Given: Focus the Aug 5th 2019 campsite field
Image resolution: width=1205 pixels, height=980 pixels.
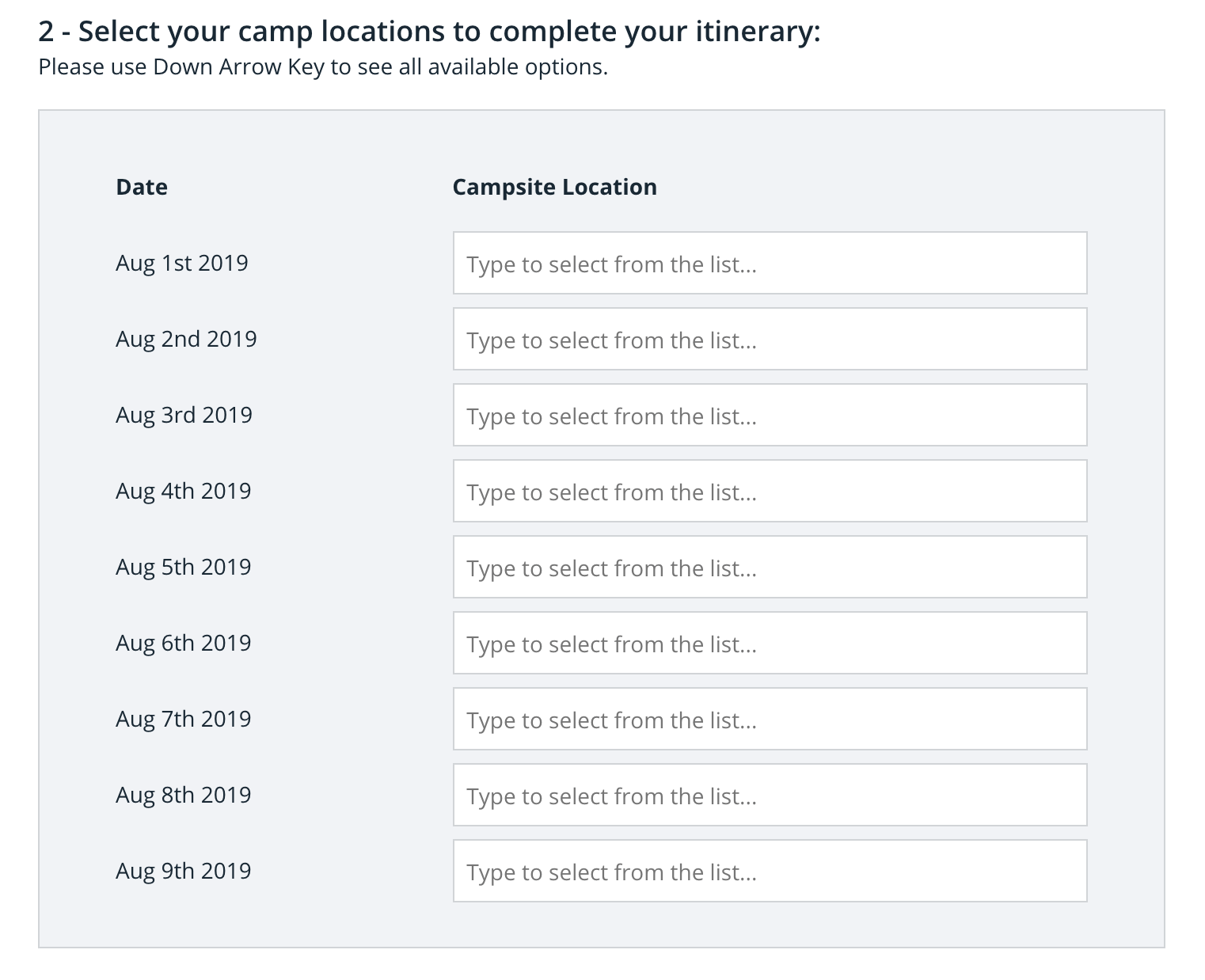Looking at the screenshot, I should click(x=770, y=567).
